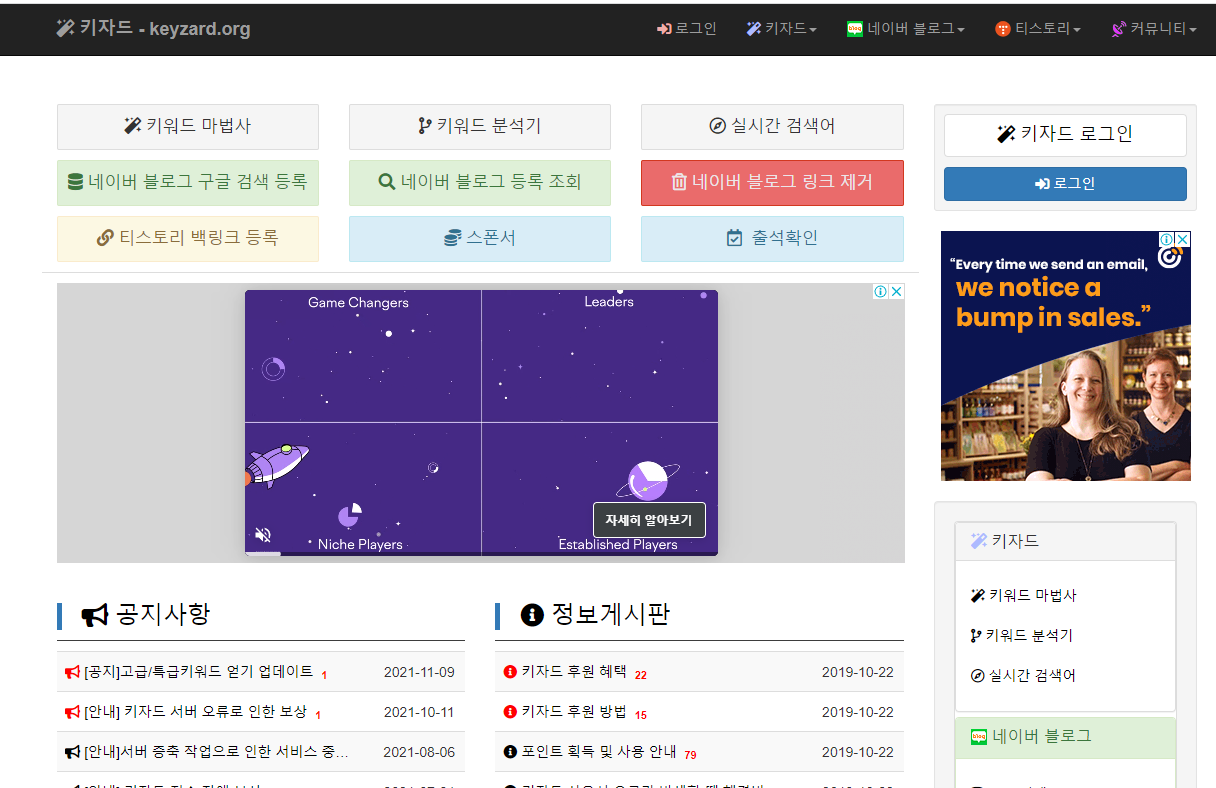Click the chain-link icon on 백링크 등록 button
This screenshot has height=788, width=1216.
105,239
